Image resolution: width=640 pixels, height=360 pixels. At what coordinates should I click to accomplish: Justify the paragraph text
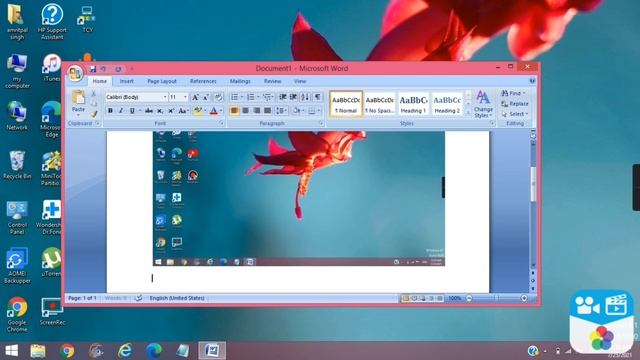point(267,111)
